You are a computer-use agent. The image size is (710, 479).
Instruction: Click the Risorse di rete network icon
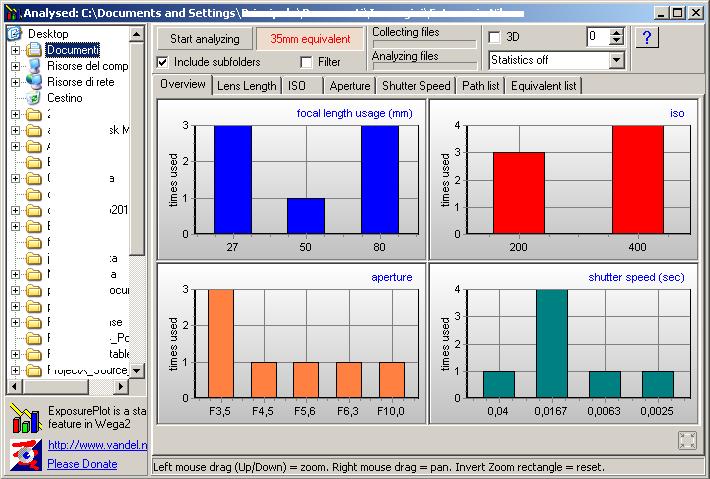34,82
